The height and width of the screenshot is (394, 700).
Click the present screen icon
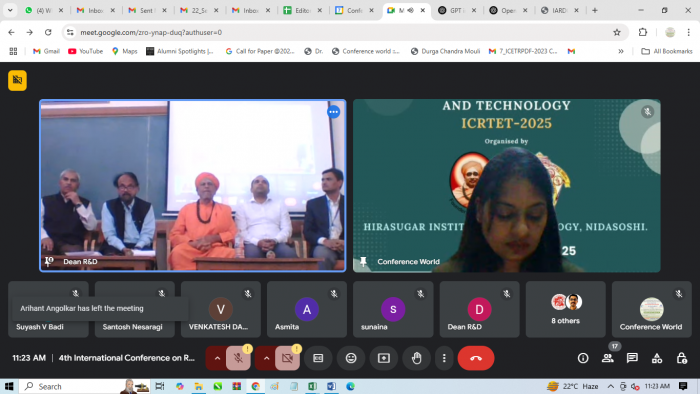pyautogui.click(x=383, y=358)
